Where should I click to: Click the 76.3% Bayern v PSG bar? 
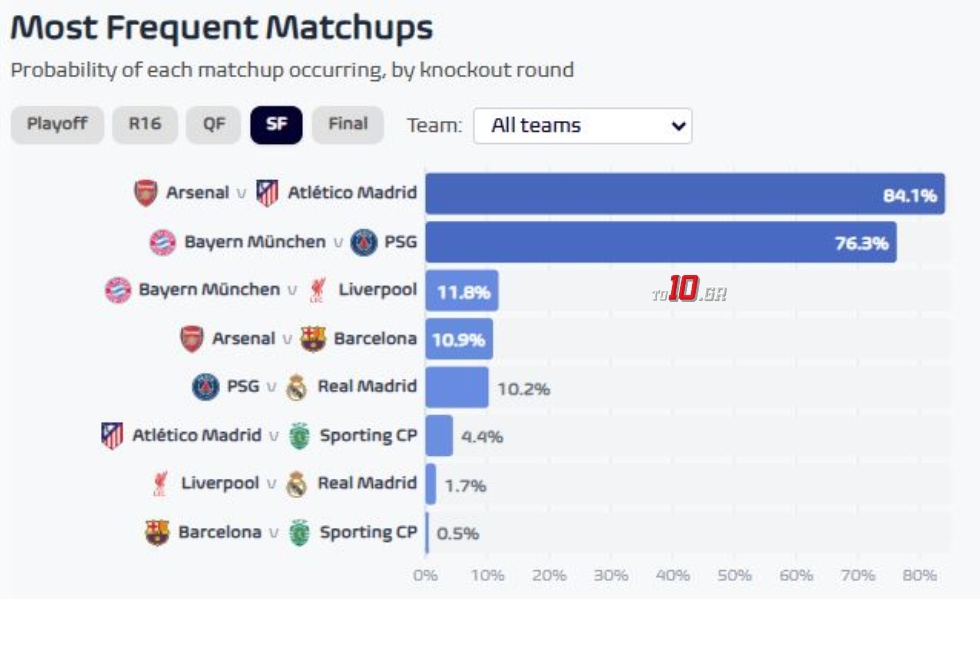660,242
